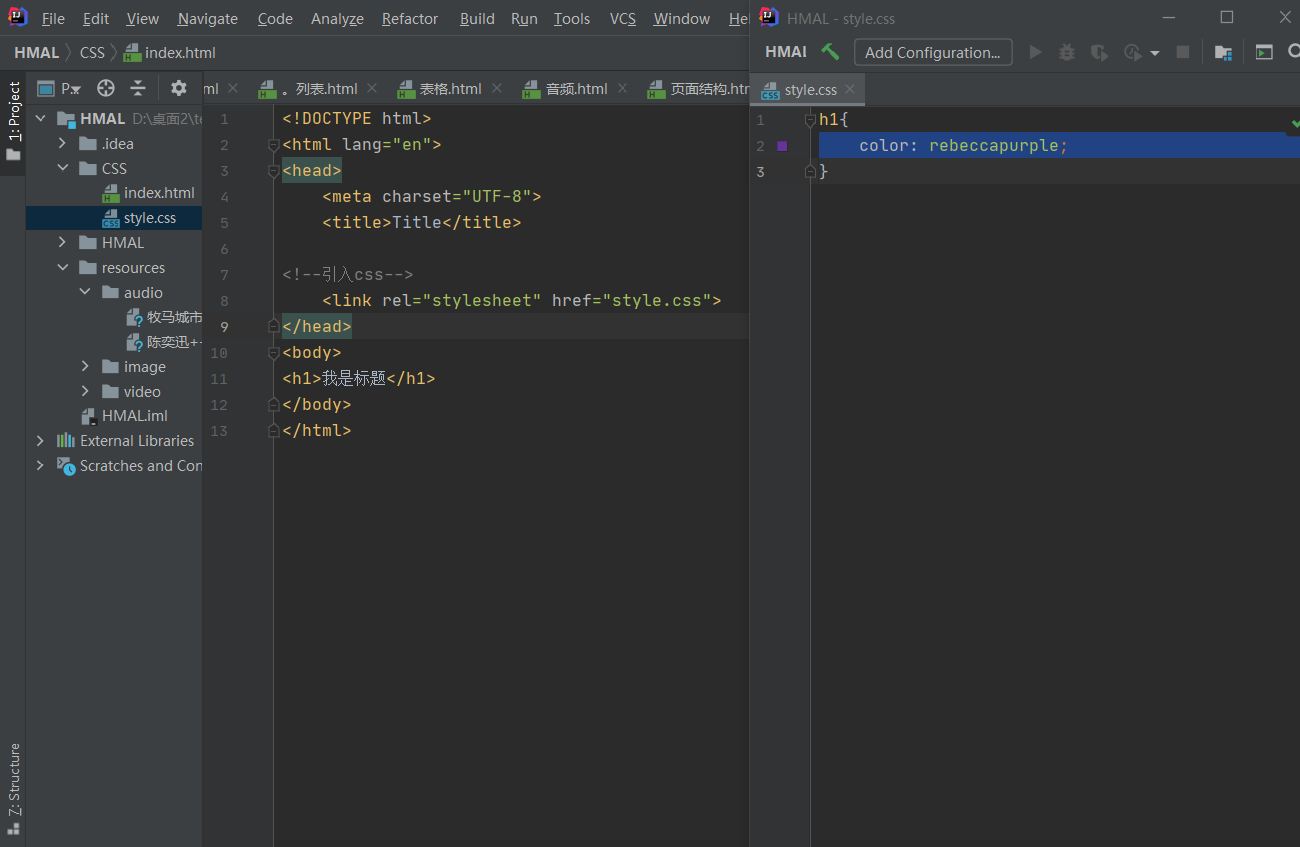Image resolution: width=1300 pixels, height=847 pixels.
Task: Fold the body tag on line 10
Action: point(273,353)
